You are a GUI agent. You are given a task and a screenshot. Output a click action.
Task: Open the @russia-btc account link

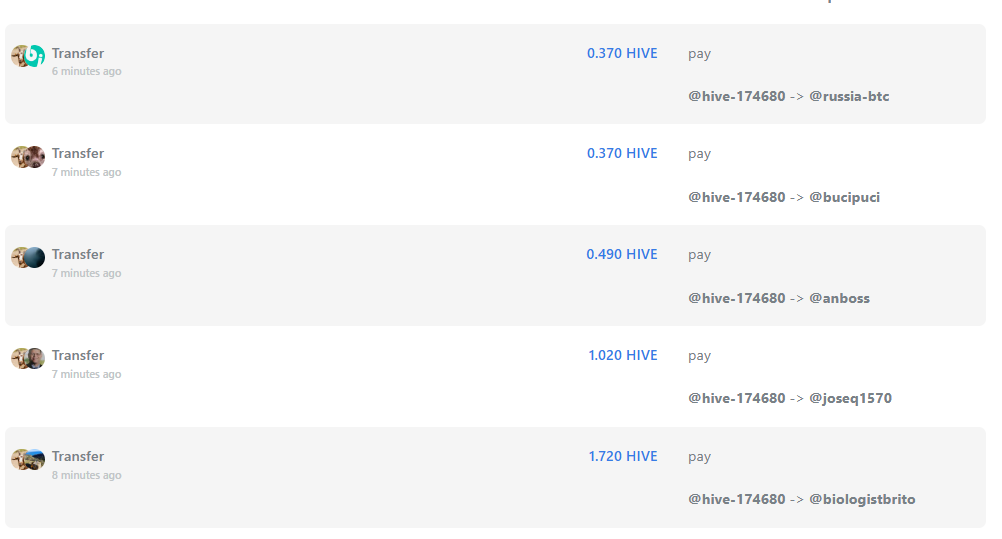pyautogui.click(x=849, y=97)
